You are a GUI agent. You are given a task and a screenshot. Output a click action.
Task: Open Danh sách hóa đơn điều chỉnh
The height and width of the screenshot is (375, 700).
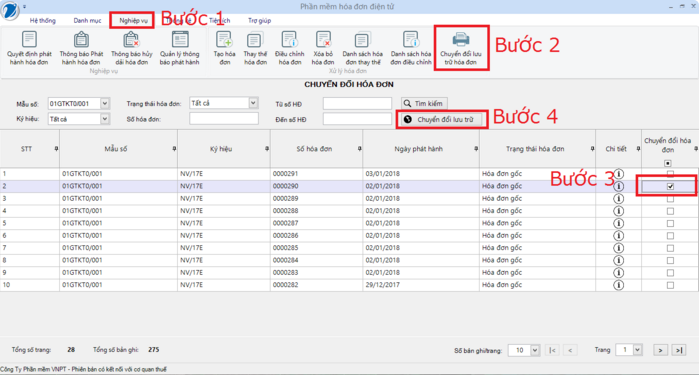(x=411, y=48)
